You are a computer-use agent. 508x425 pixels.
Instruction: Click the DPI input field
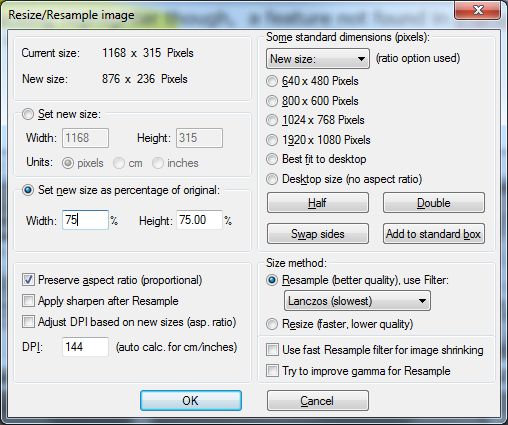(85, 347)
